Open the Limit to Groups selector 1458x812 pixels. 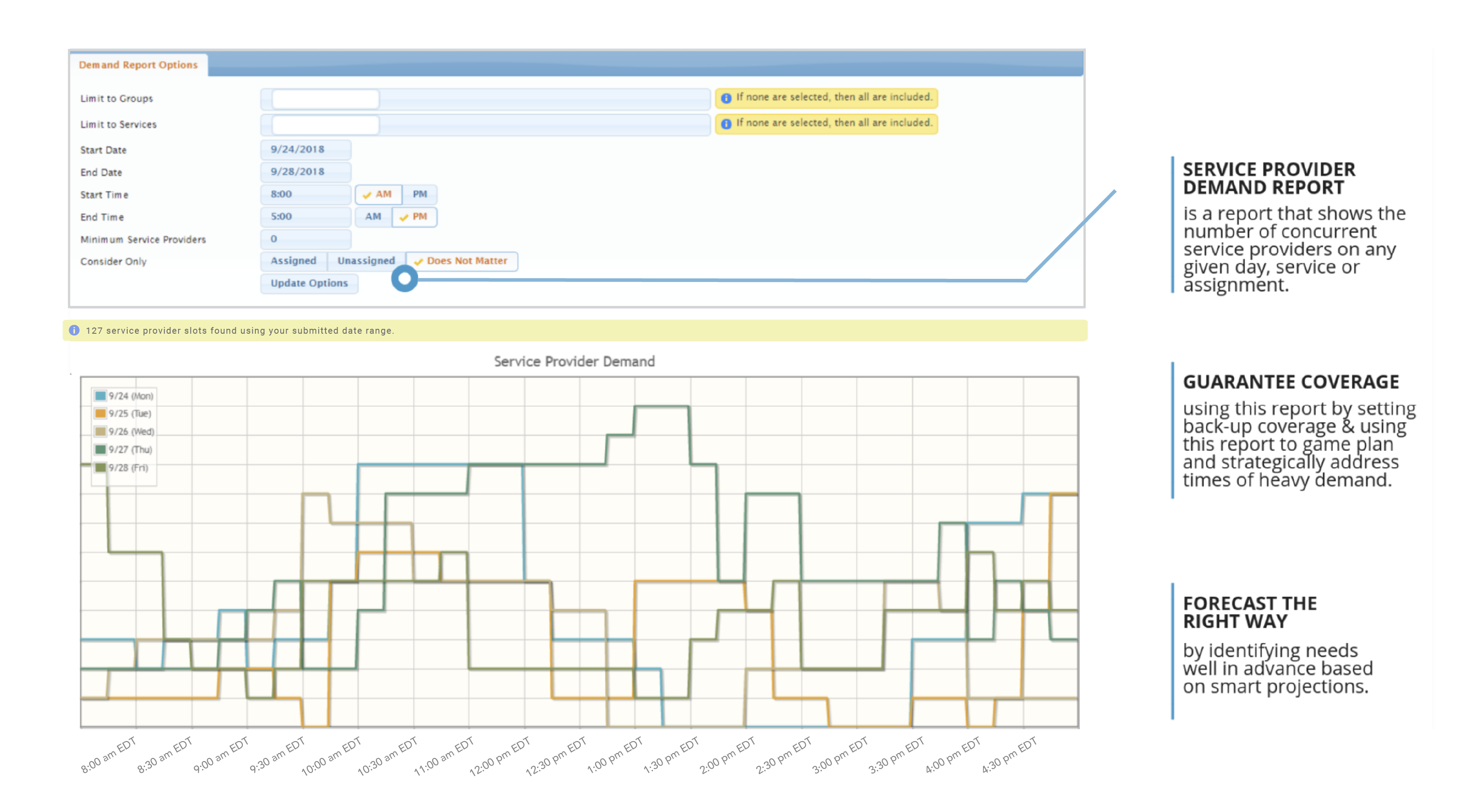point(325,99)
